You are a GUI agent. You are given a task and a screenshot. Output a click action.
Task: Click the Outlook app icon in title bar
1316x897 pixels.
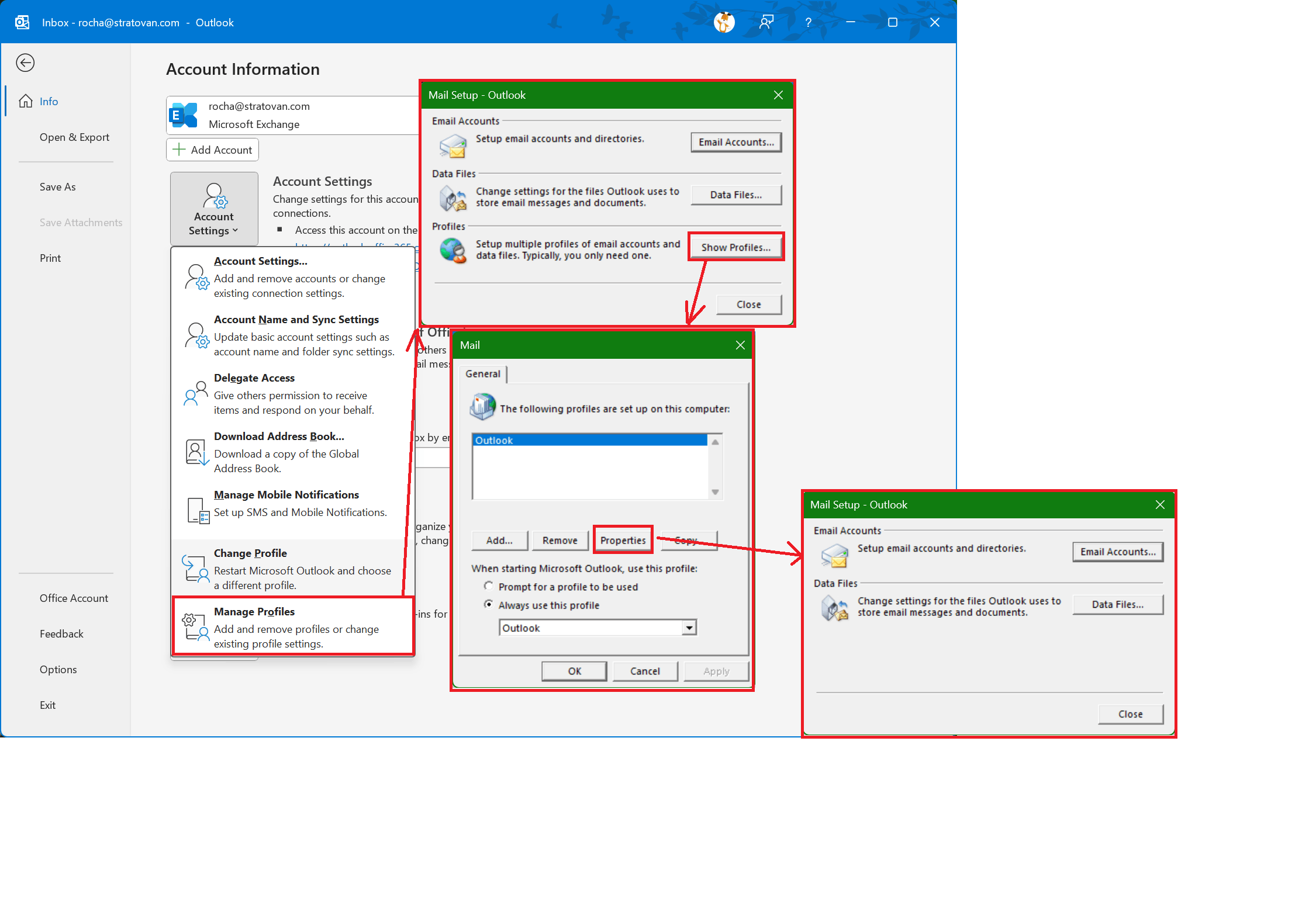22,22
